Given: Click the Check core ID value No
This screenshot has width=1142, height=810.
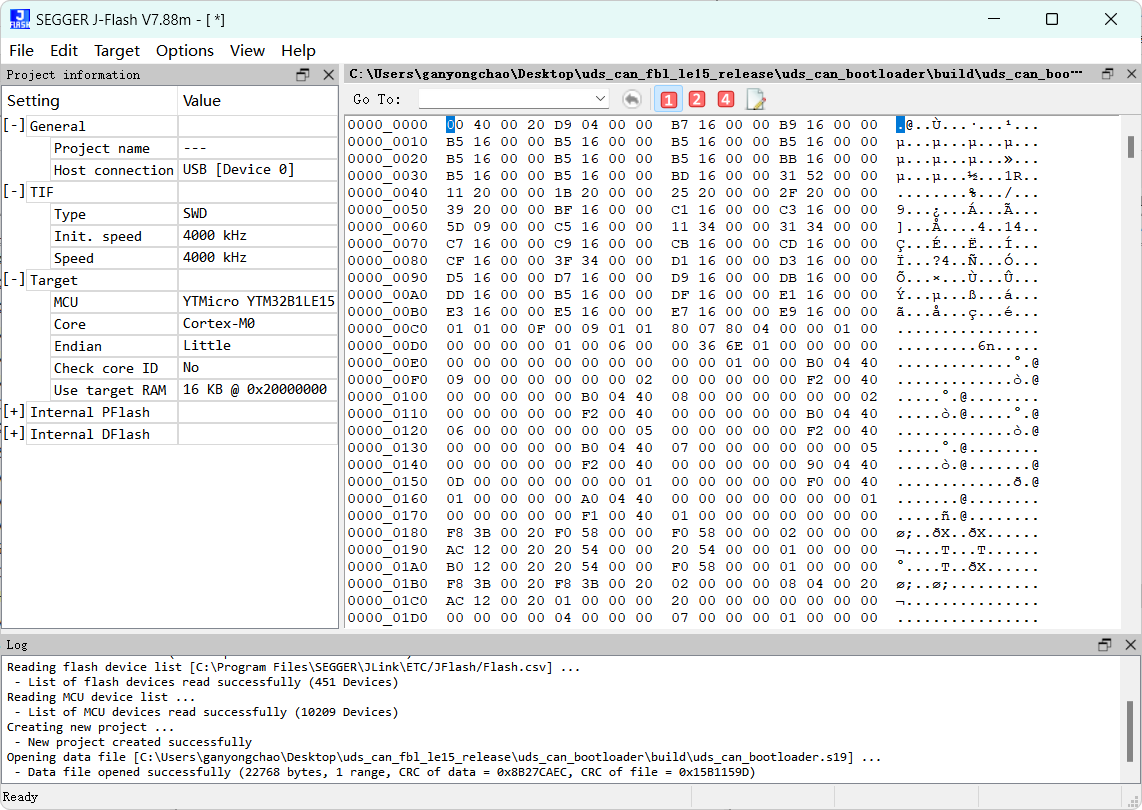Looking at the screenshot, I should tap(259, 367).
